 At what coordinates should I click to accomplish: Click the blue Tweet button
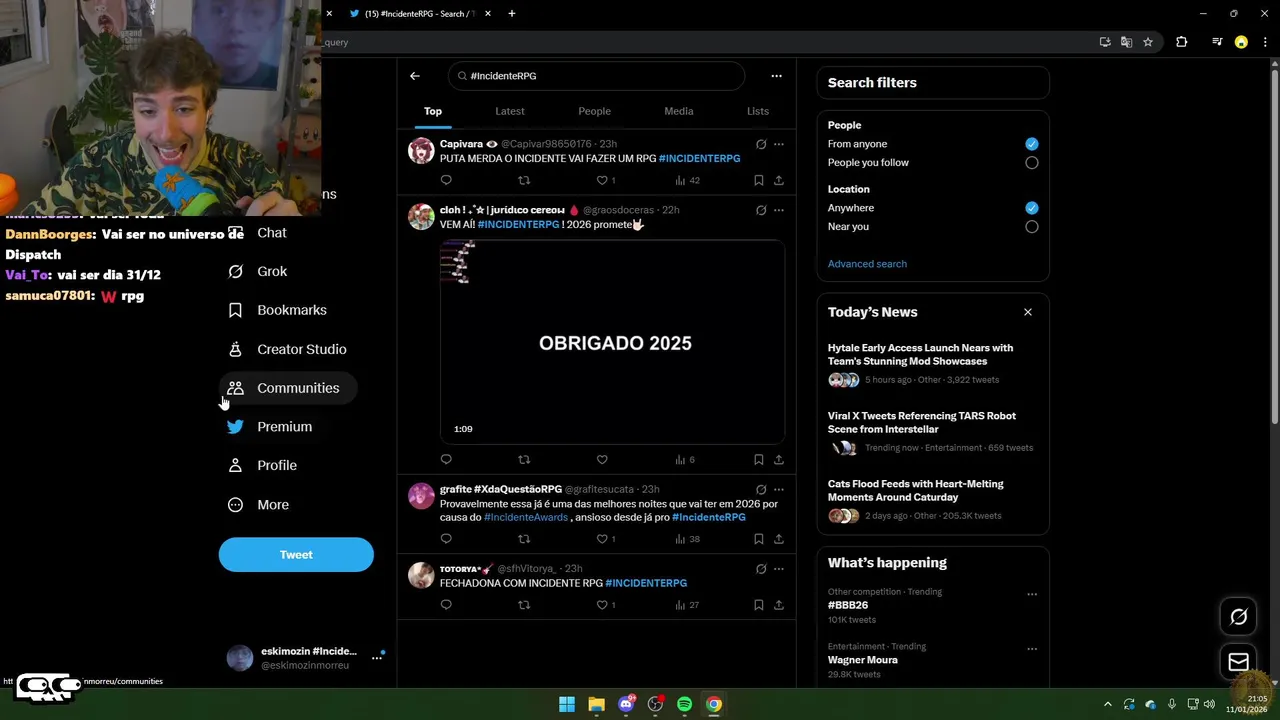(x=296, y=555)
